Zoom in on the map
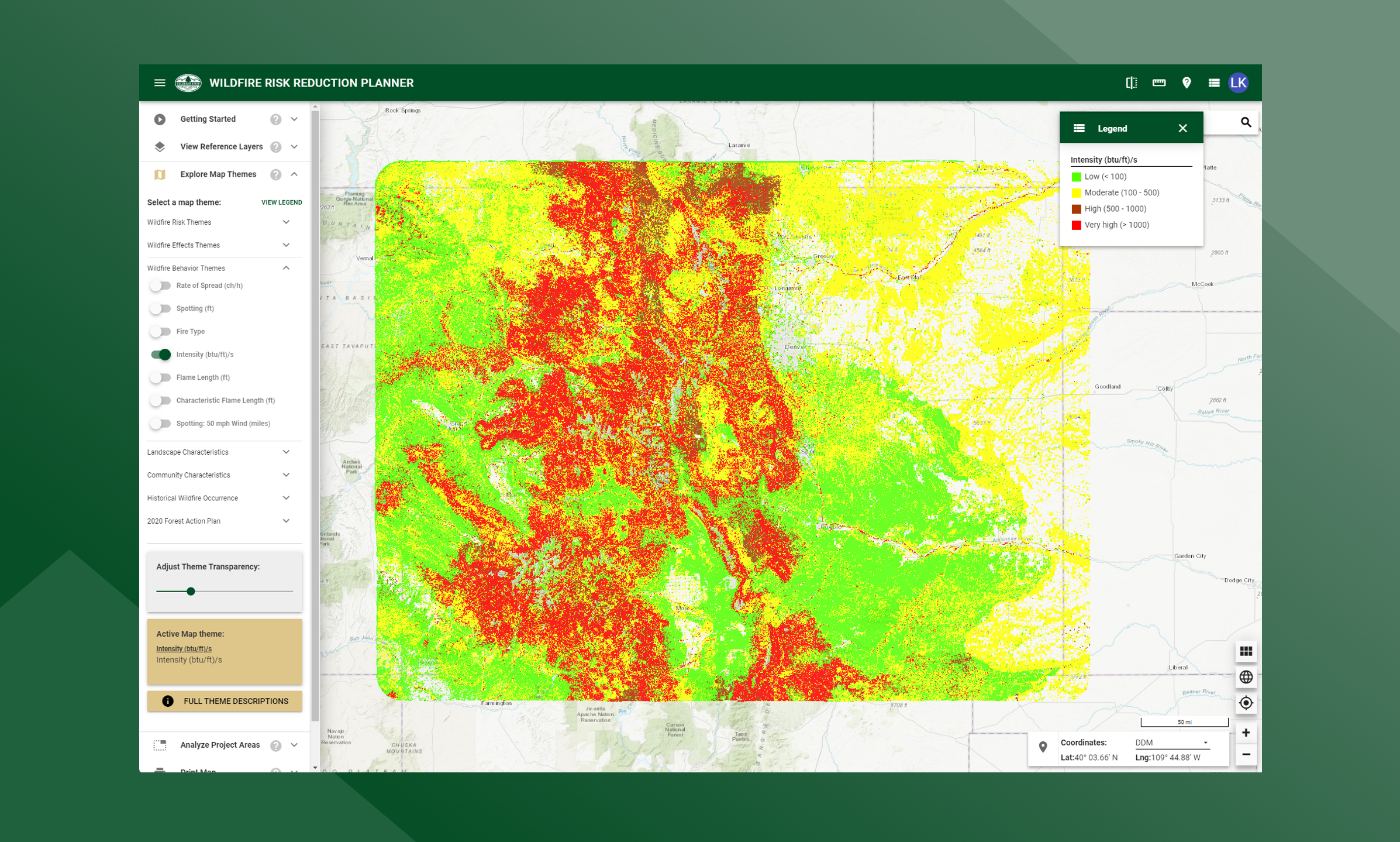The height and width of the screenshot is (842, 1400). pyautogui.click(x=1246, y=733)
